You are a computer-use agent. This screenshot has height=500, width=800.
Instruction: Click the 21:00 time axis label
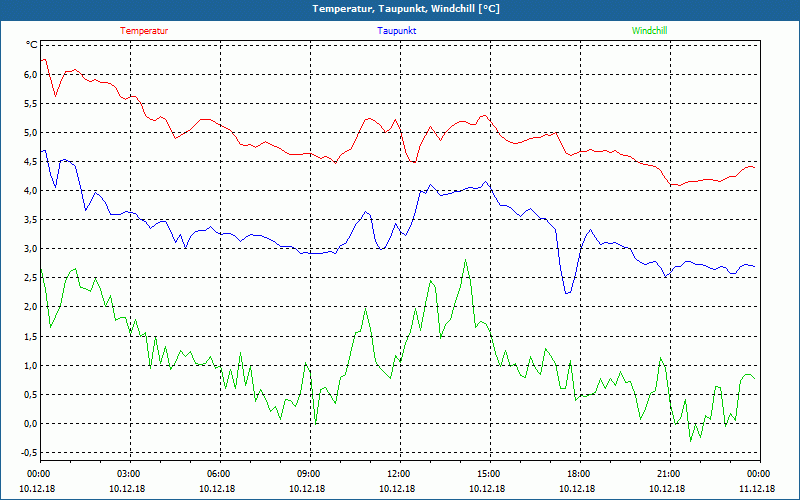[667, 474]
